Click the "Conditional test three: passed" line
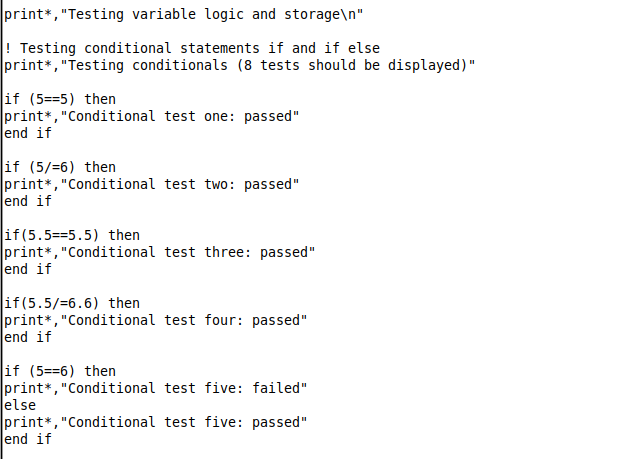This screenshot has height=459, width=640. (160, 252)
